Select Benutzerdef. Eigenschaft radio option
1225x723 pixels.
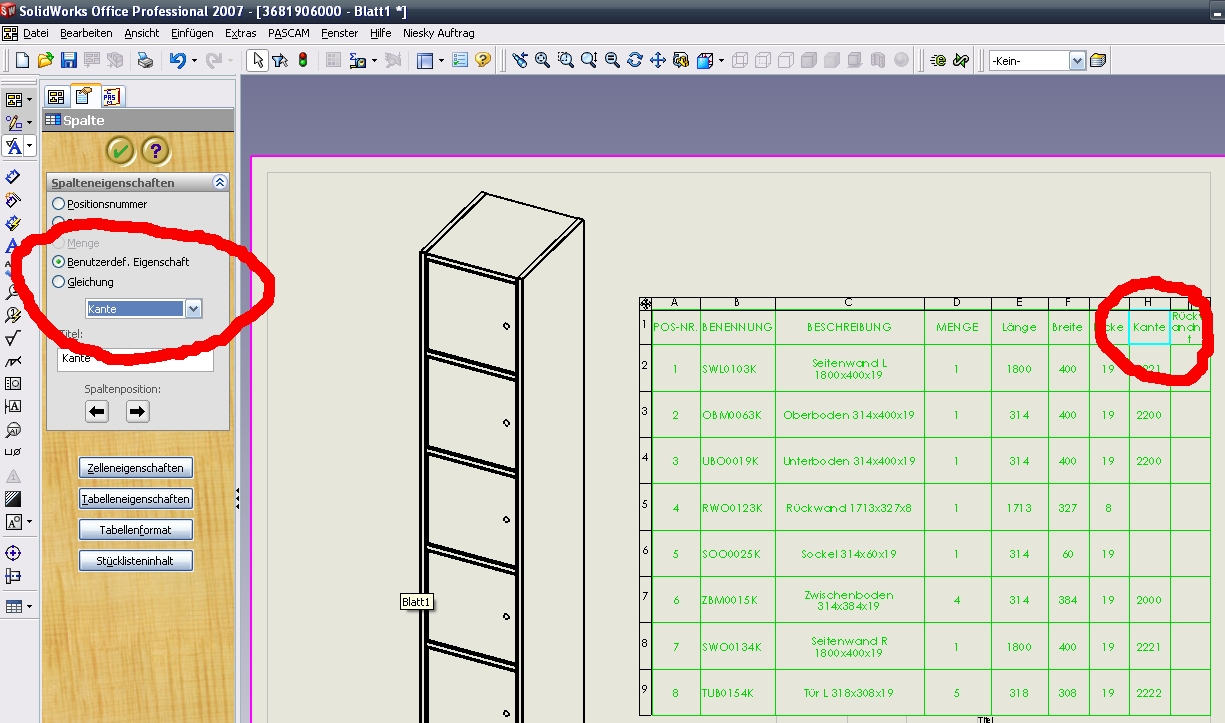(x=59, y=262)
